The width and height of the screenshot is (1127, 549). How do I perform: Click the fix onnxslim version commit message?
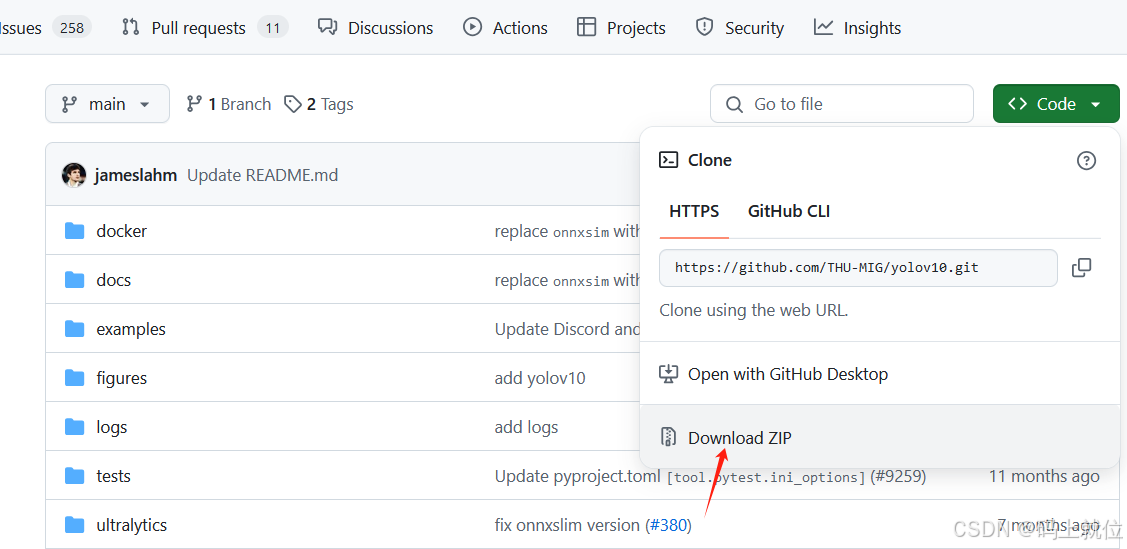click(x=567, y=525)
